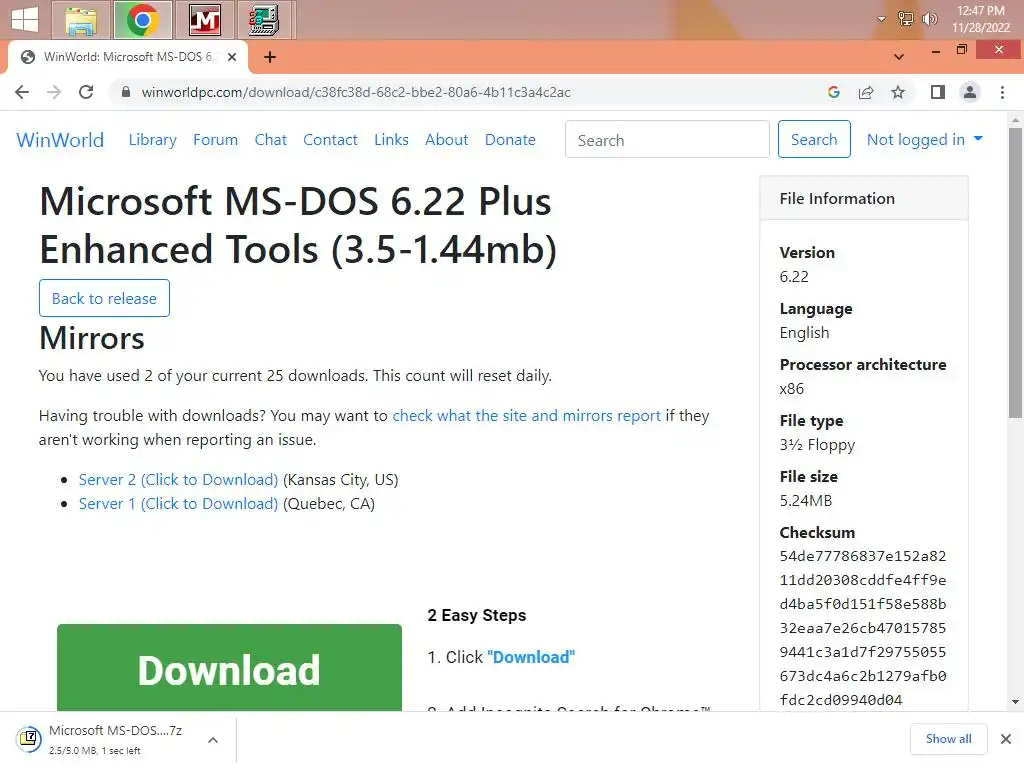This screenshot has width=1024, height=768.
Task: Close the downloads bar
Action: (1006, 739)
